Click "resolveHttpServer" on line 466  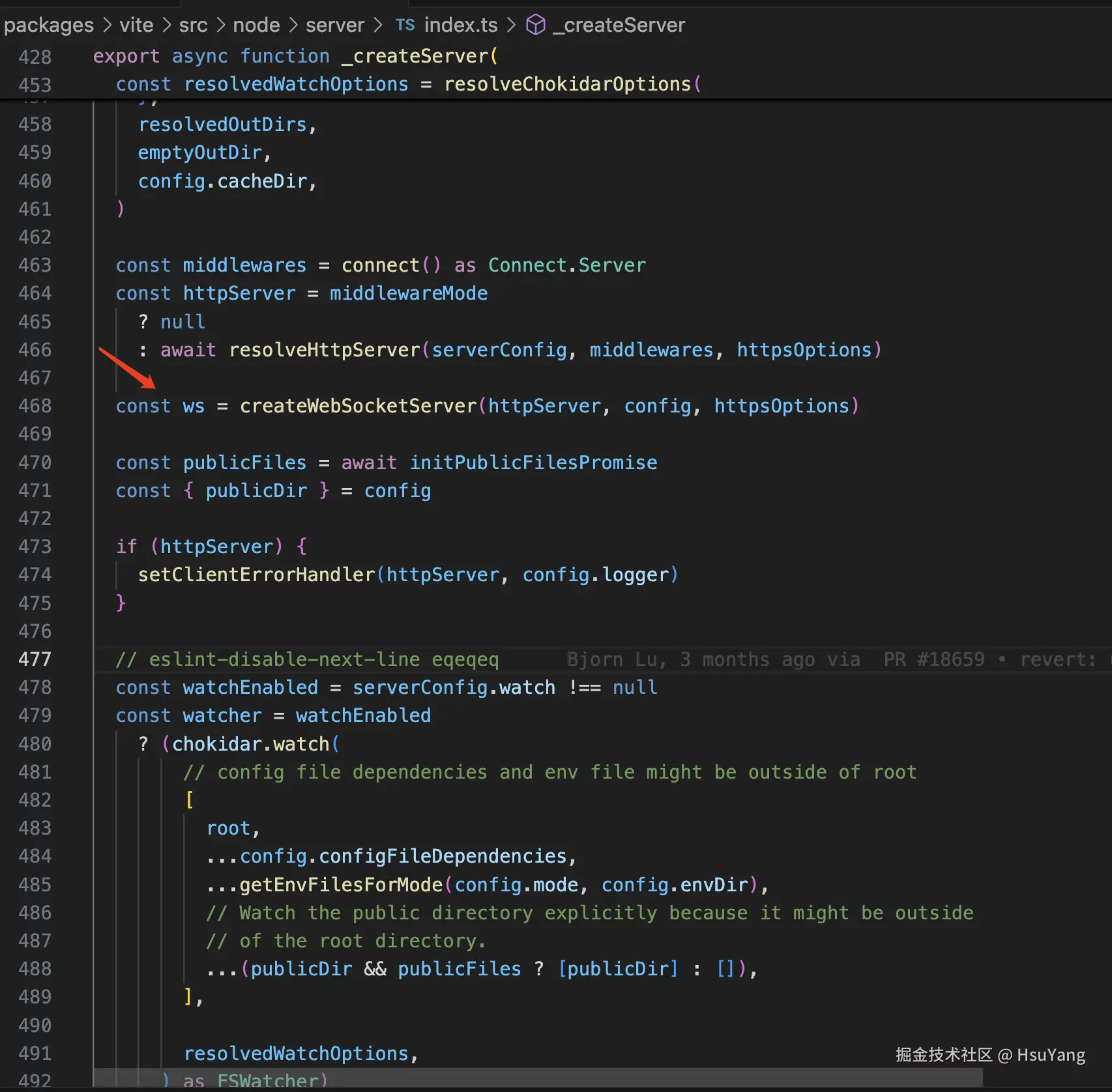click(325, 350)
